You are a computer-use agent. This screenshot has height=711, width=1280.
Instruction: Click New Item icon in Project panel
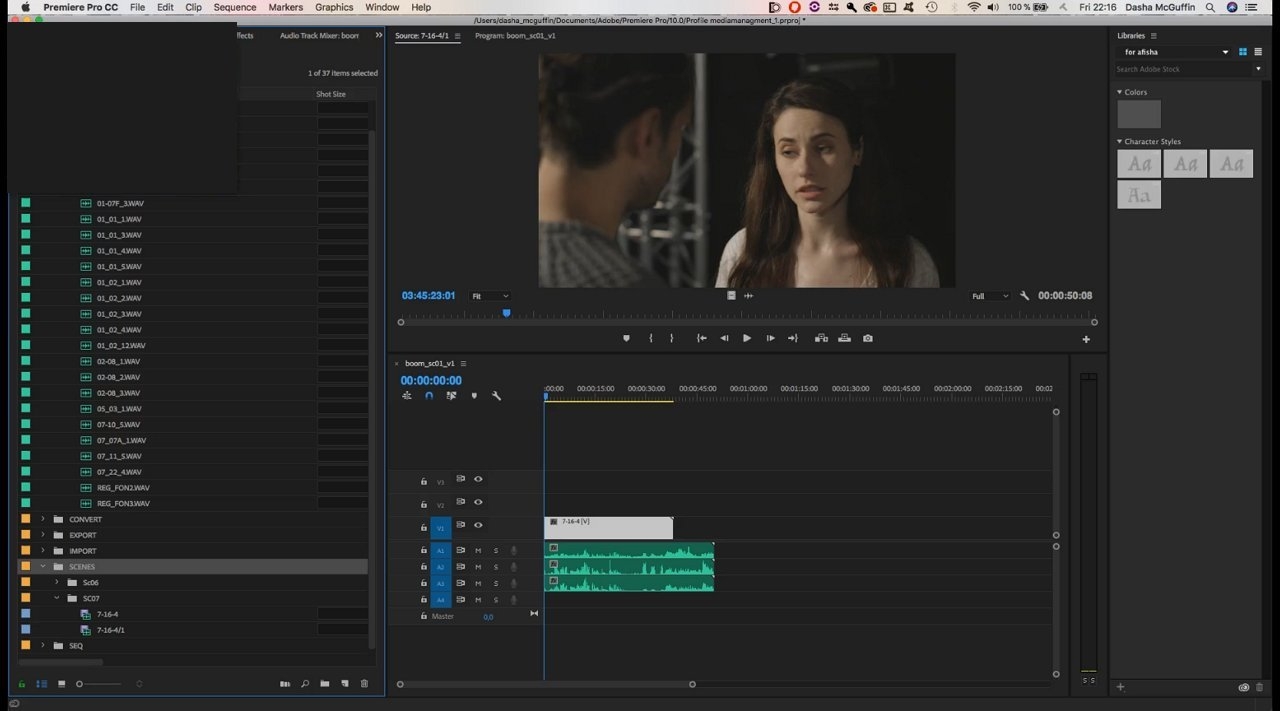tap(345, 684)
